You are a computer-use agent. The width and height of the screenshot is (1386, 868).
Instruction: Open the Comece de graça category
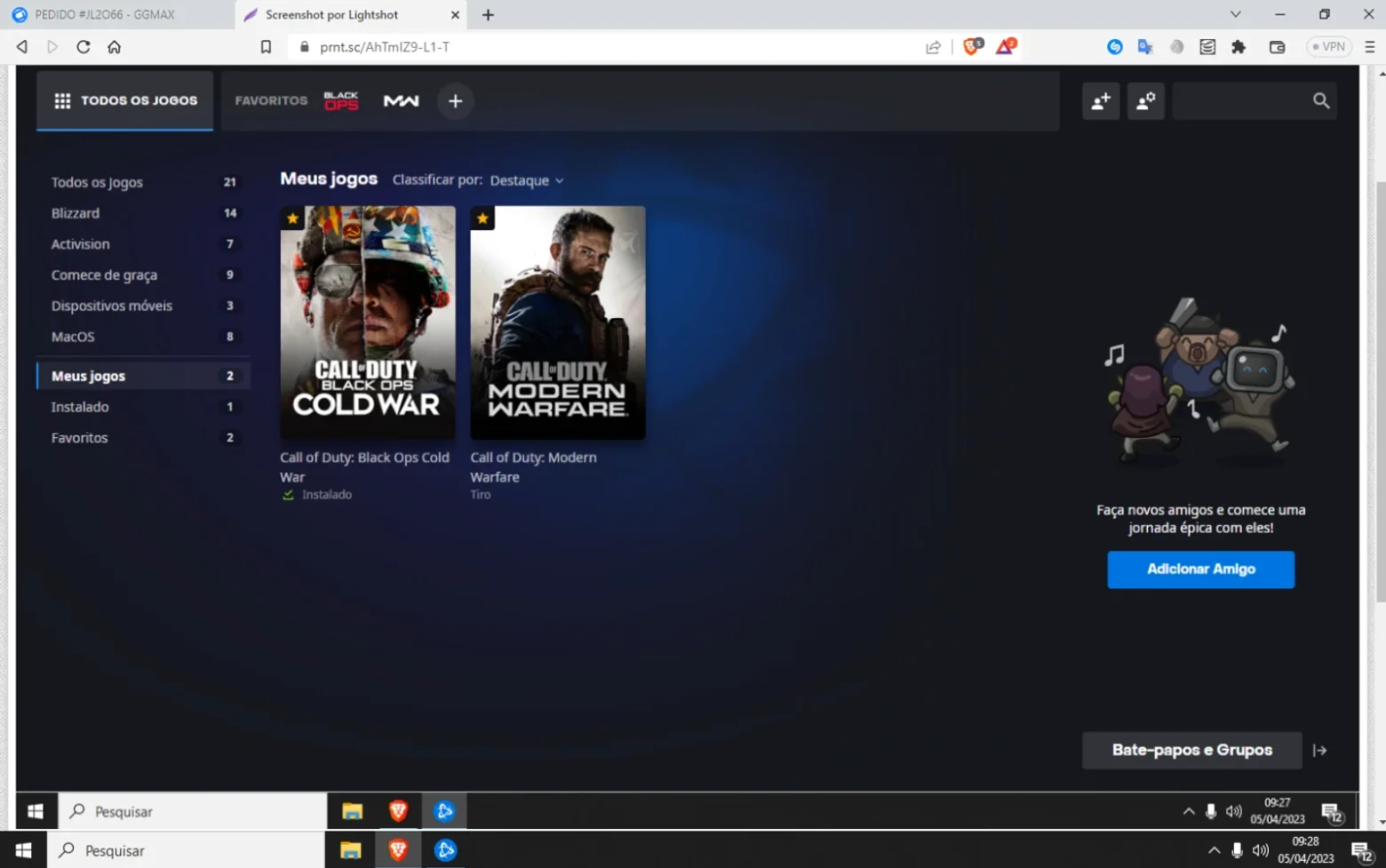[x=143, y=275]
